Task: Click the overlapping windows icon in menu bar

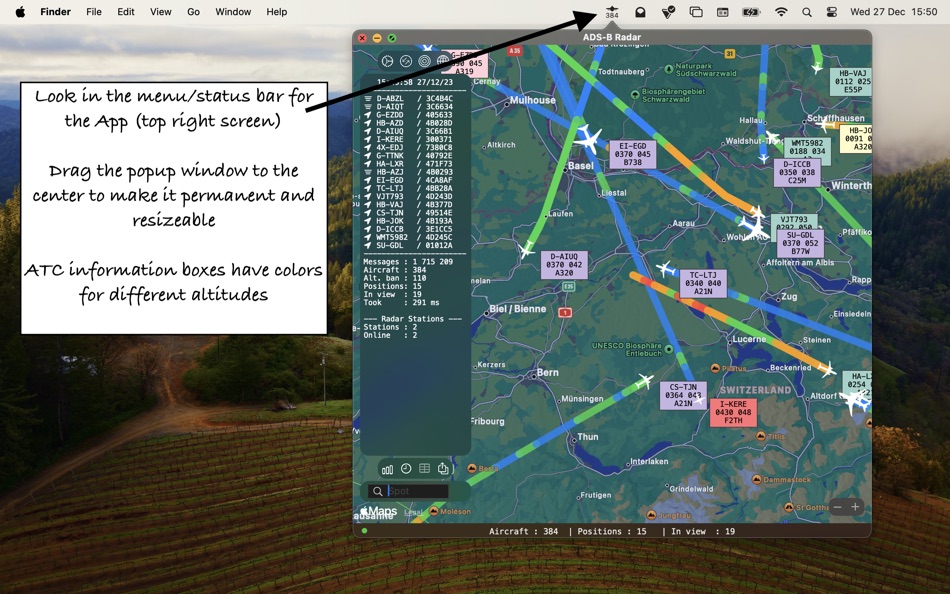Action: point(696,12)
